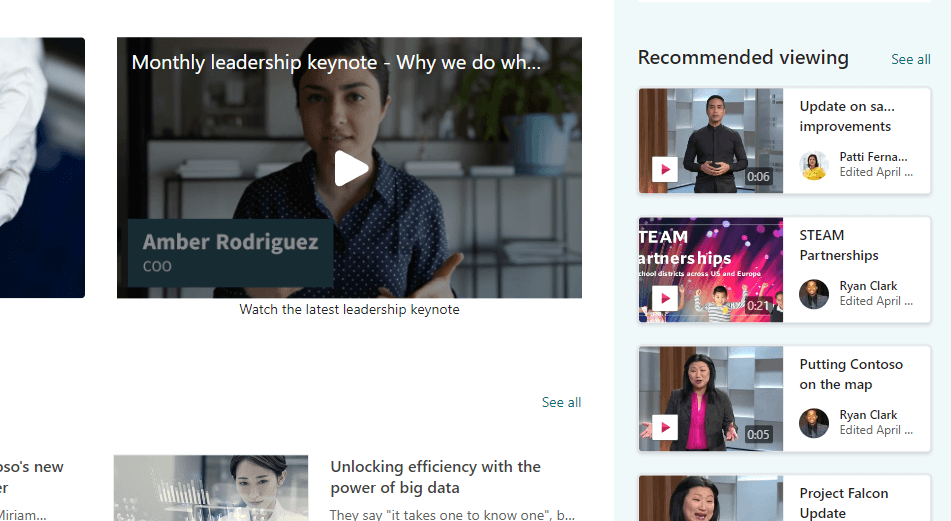This screenshot has height=521, width=951.
Task: Click Watch the latest leadership keynote caption
Action: pos(349,309)
